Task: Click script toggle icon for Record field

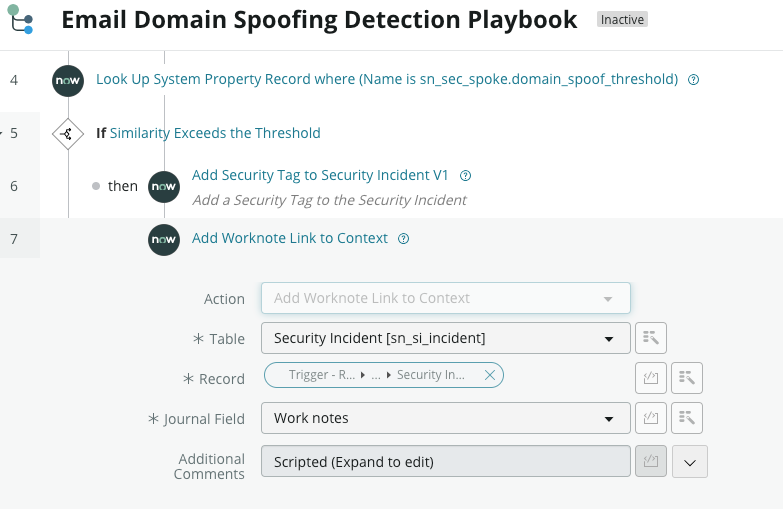Action: (651, 378)
